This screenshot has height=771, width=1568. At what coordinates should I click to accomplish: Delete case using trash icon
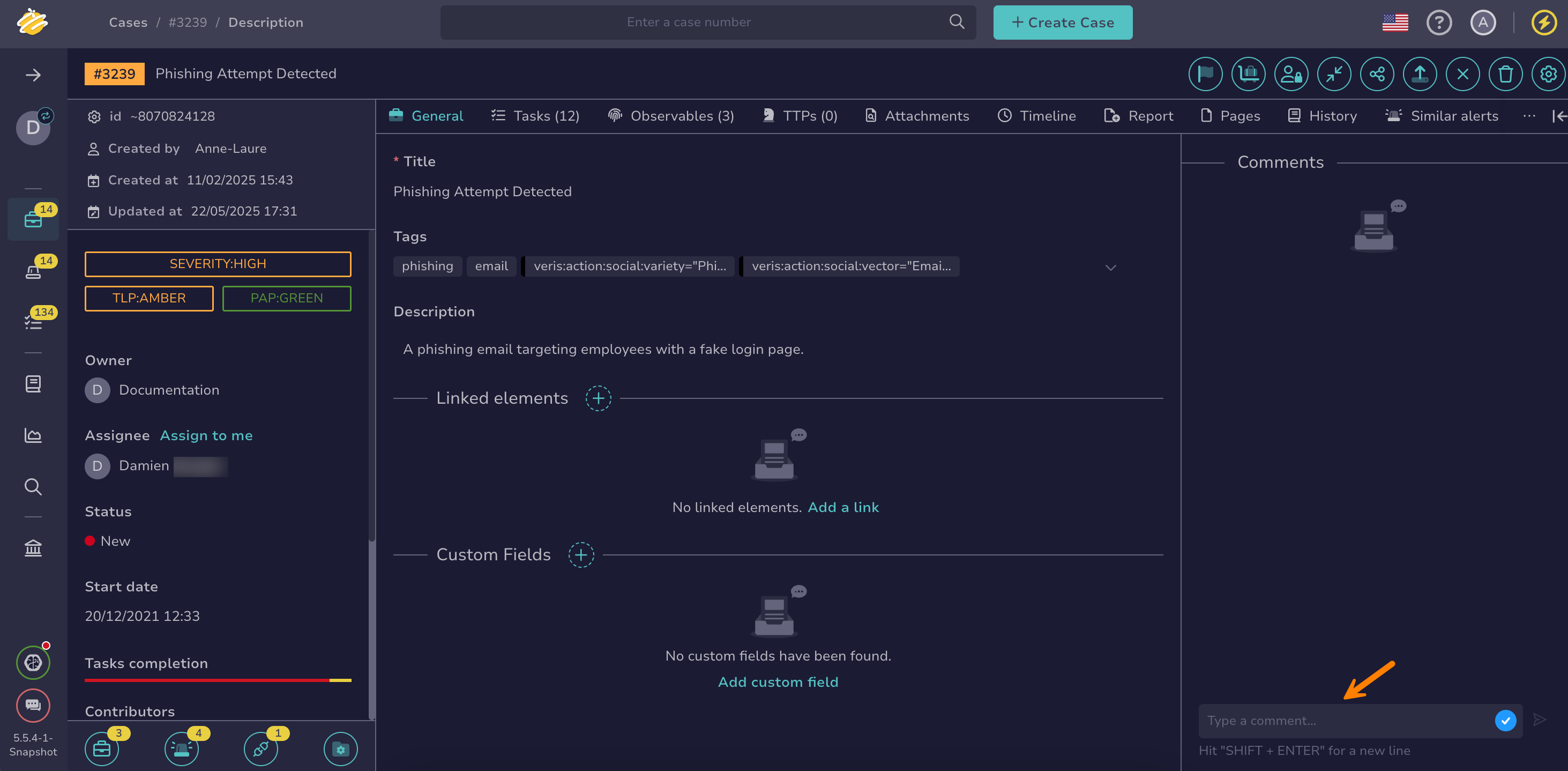1505,75
